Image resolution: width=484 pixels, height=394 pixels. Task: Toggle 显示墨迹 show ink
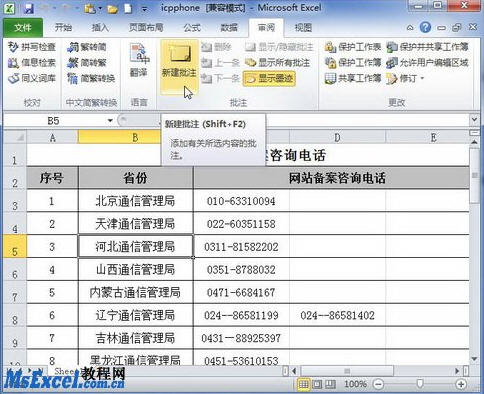269,79
